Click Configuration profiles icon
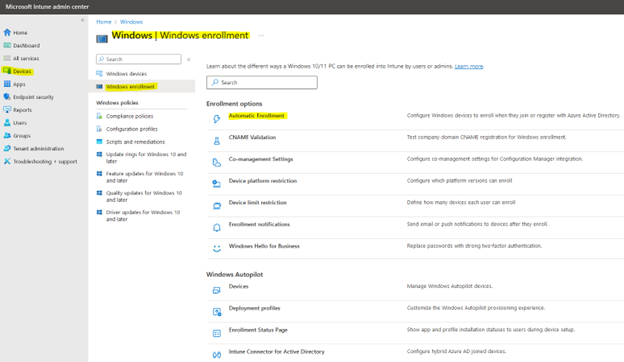This screenshot has height=362, width=624. pos(99,128)
